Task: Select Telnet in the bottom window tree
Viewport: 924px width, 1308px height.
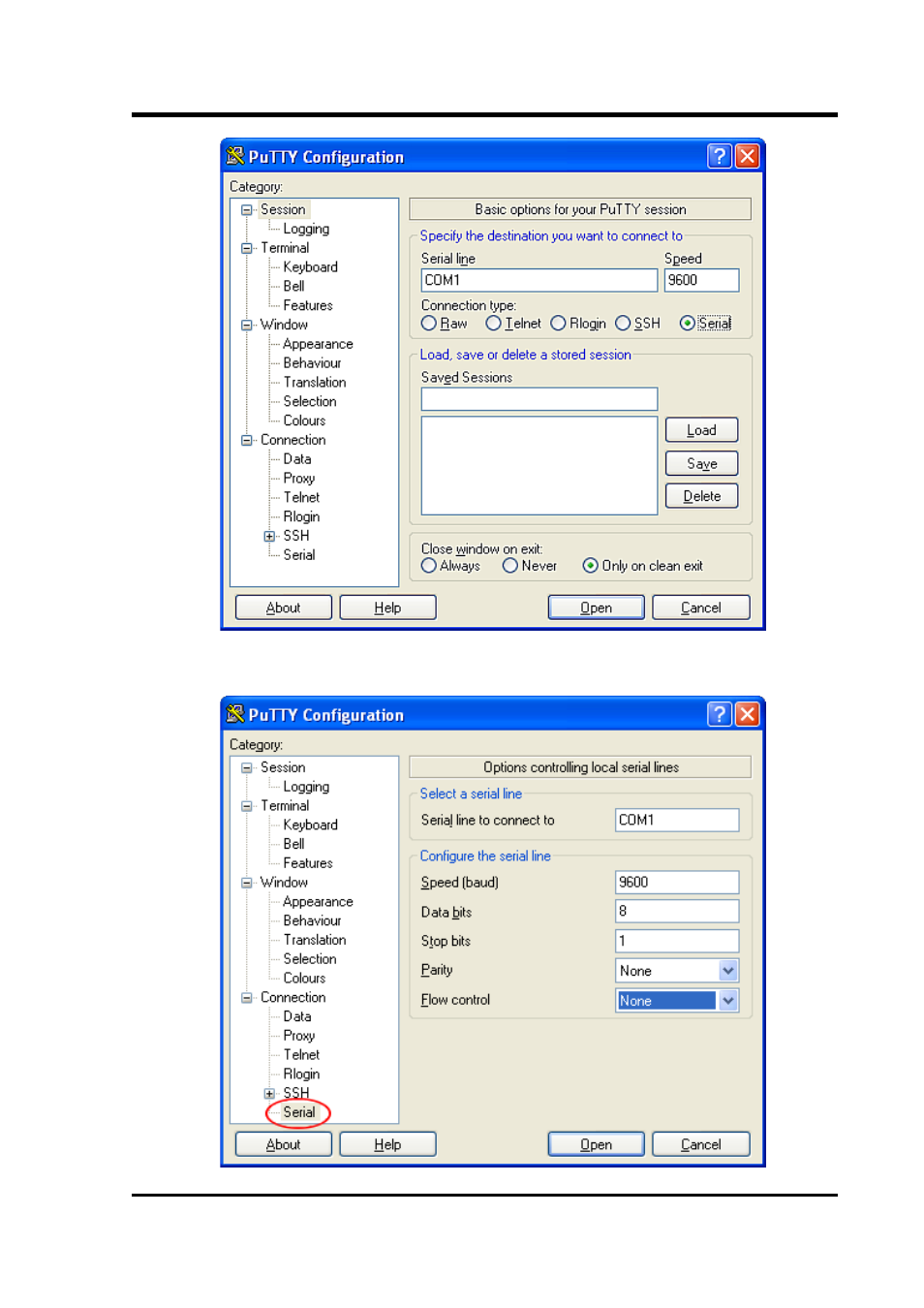Action: (301, 1055)
